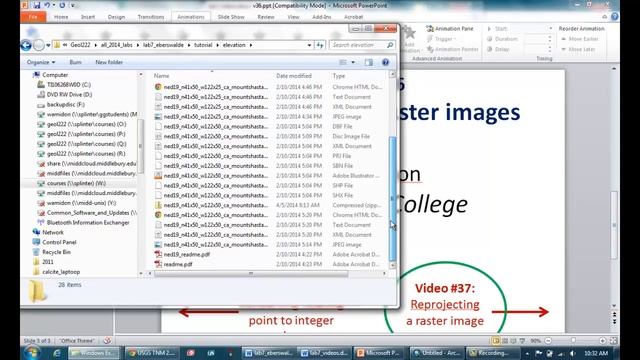Screen dimensions: 640x360
Task: Click the Fit slide to window icon
Action: point(613,340)
